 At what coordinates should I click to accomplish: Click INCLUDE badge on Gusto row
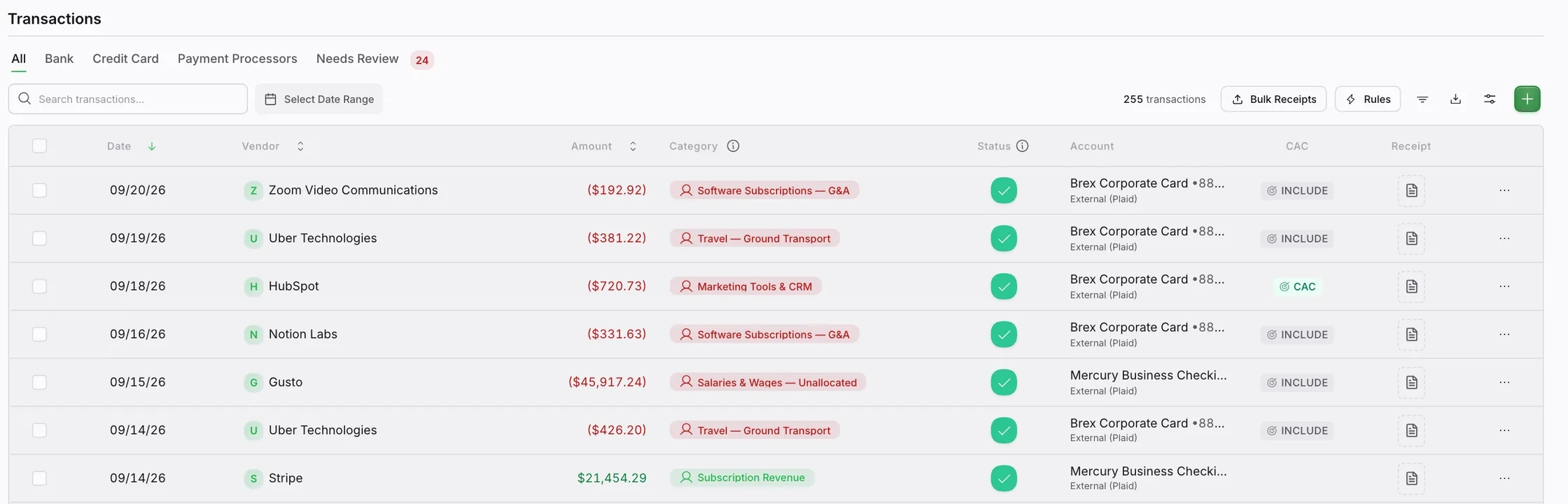pos(1297,382)
